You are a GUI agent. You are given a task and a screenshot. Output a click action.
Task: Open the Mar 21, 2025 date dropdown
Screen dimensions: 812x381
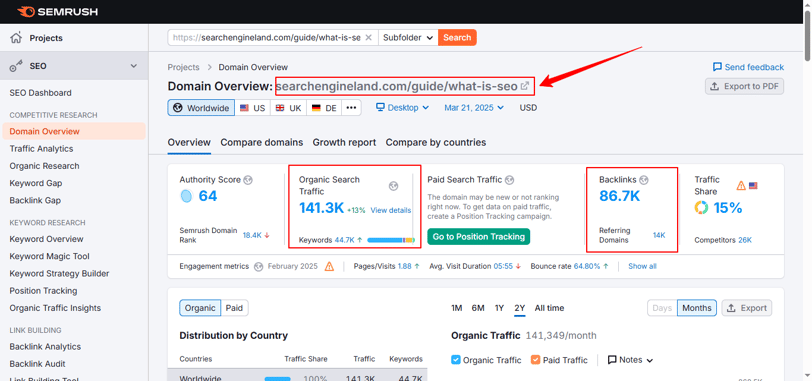(x=474, y=108)
